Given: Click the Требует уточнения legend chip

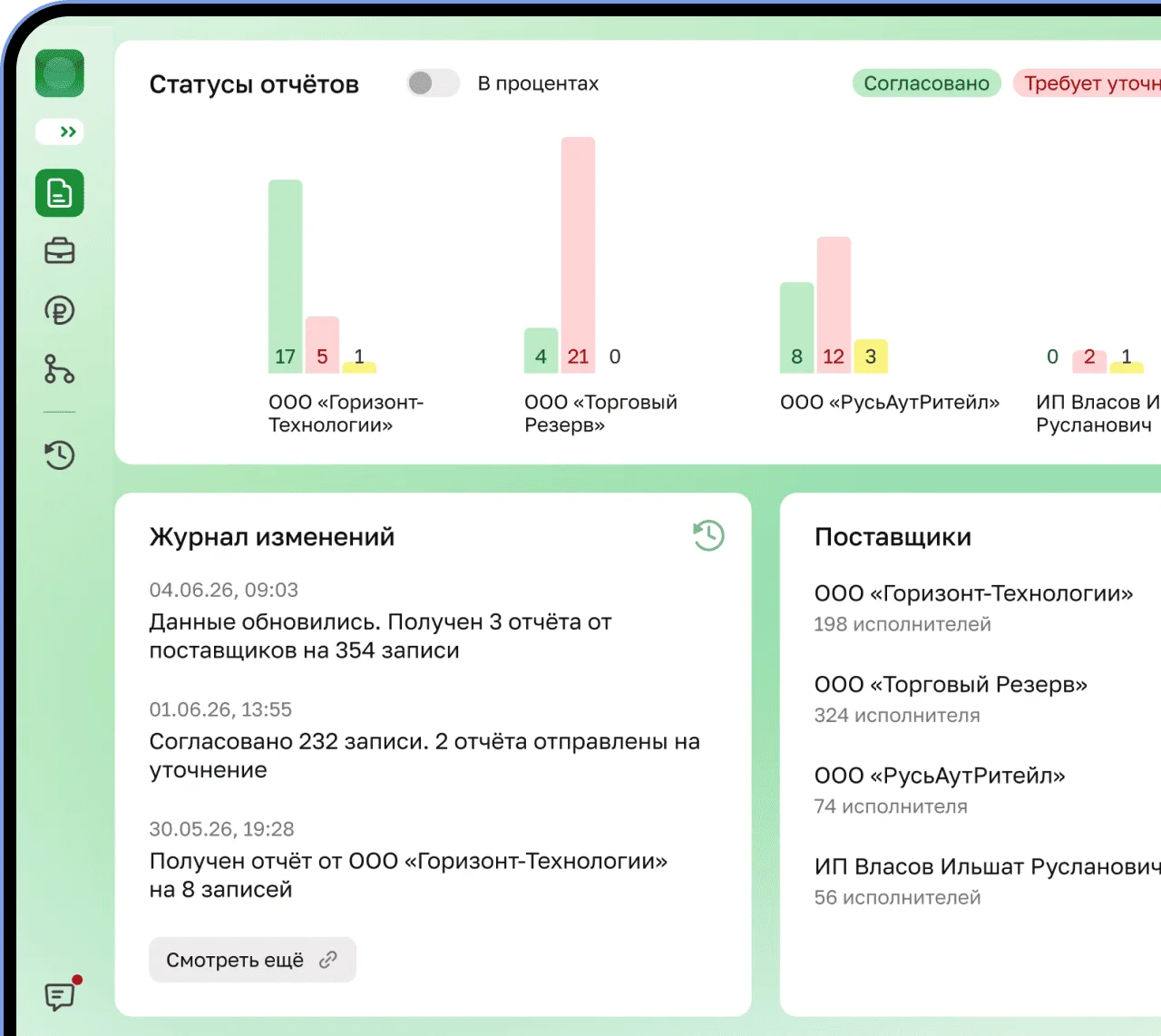Looking at the screenshot, I should tap(1088, 83).
